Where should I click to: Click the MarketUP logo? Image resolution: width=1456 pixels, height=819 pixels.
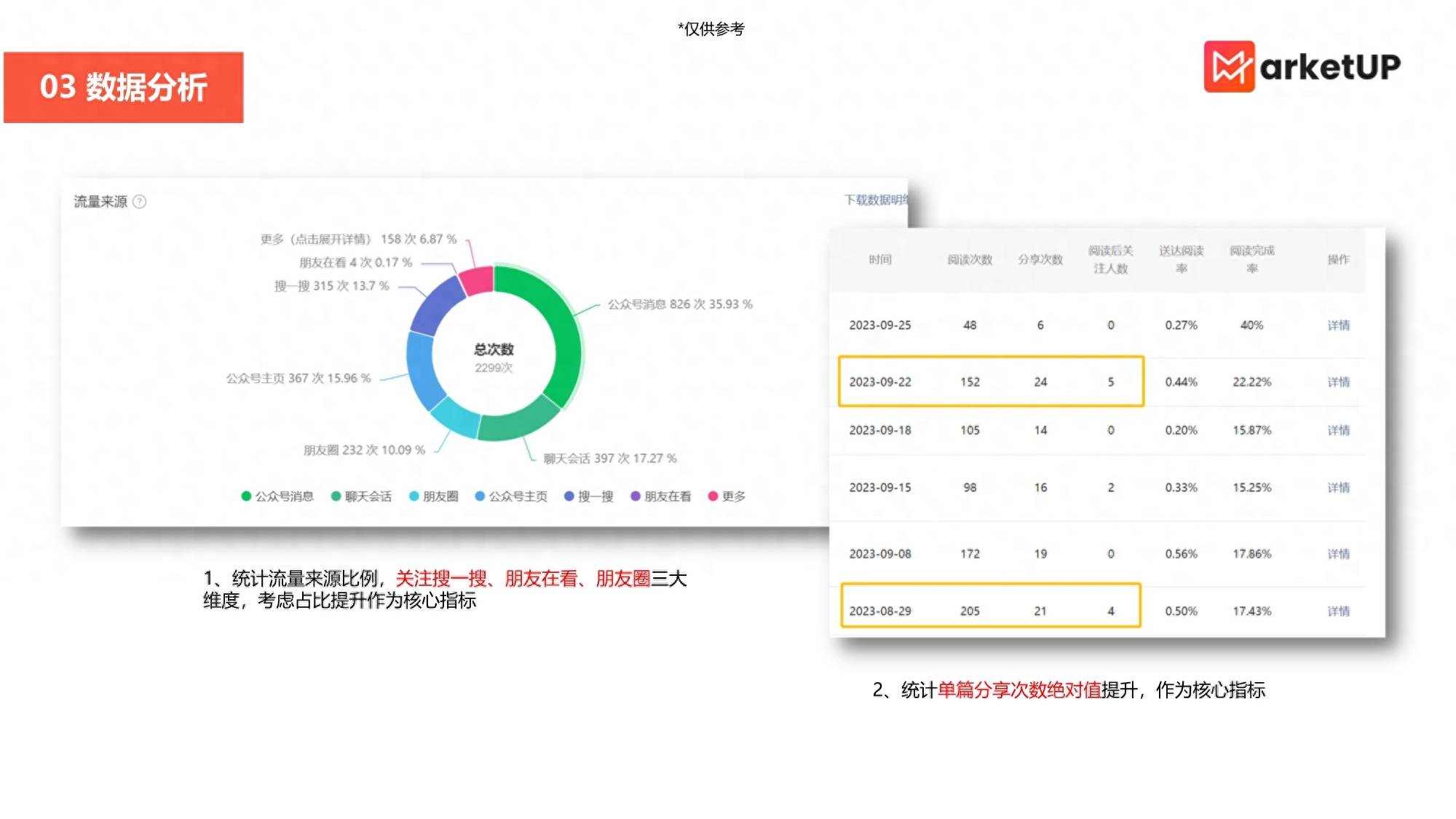[1302, 67]
